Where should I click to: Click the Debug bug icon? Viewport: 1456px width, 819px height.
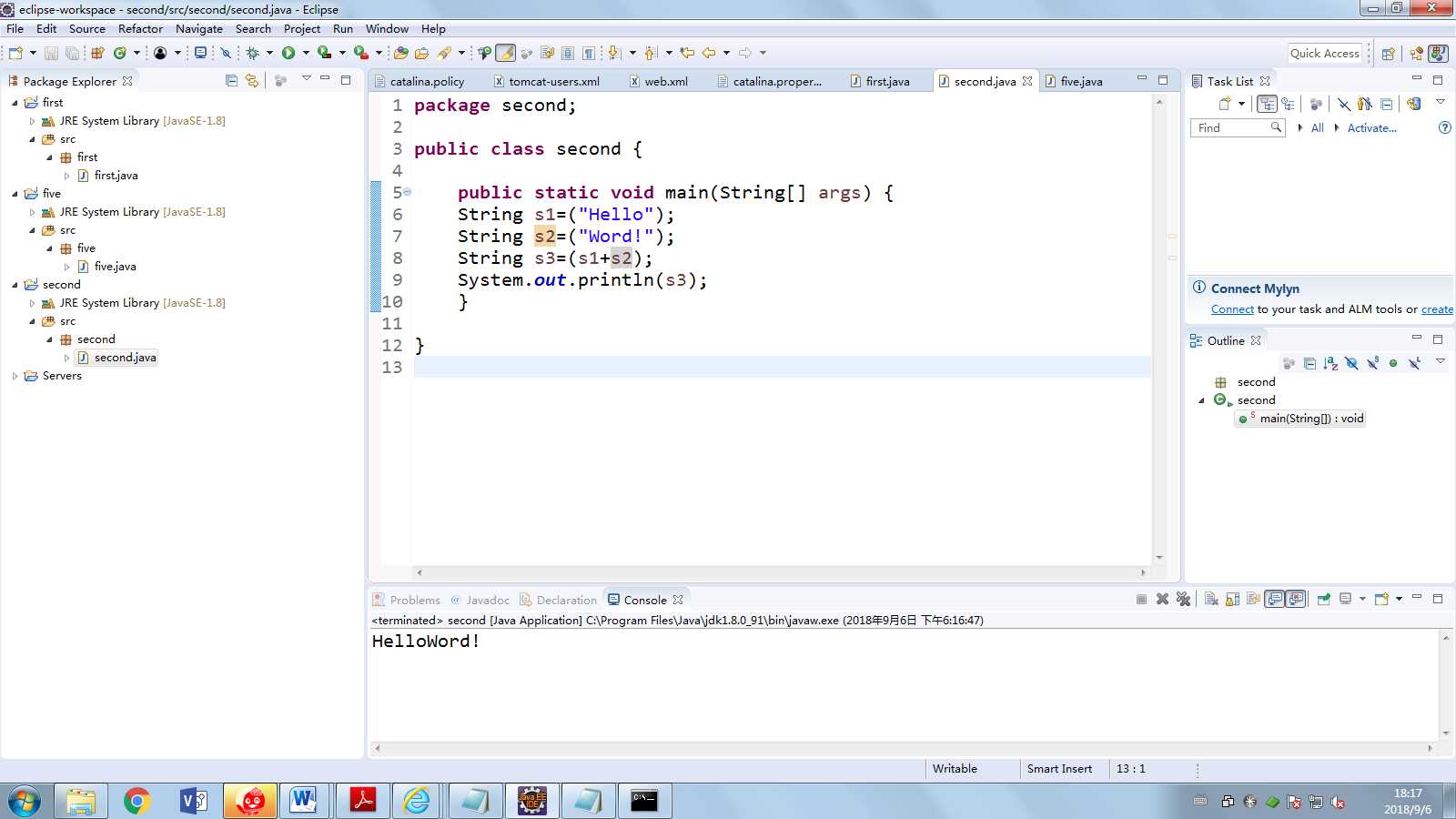252,53
